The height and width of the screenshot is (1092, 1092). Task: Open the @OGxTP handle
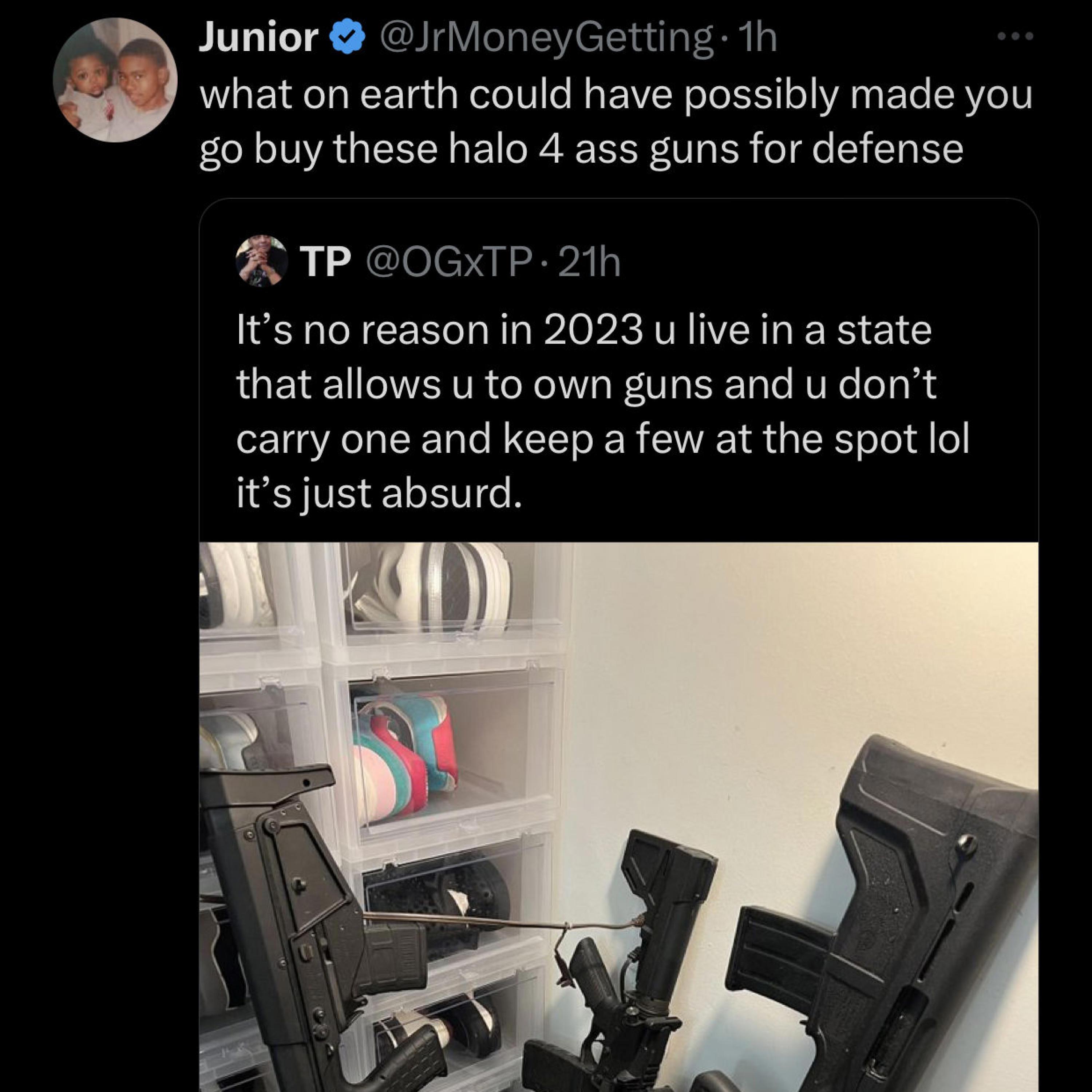pos(450,262)
